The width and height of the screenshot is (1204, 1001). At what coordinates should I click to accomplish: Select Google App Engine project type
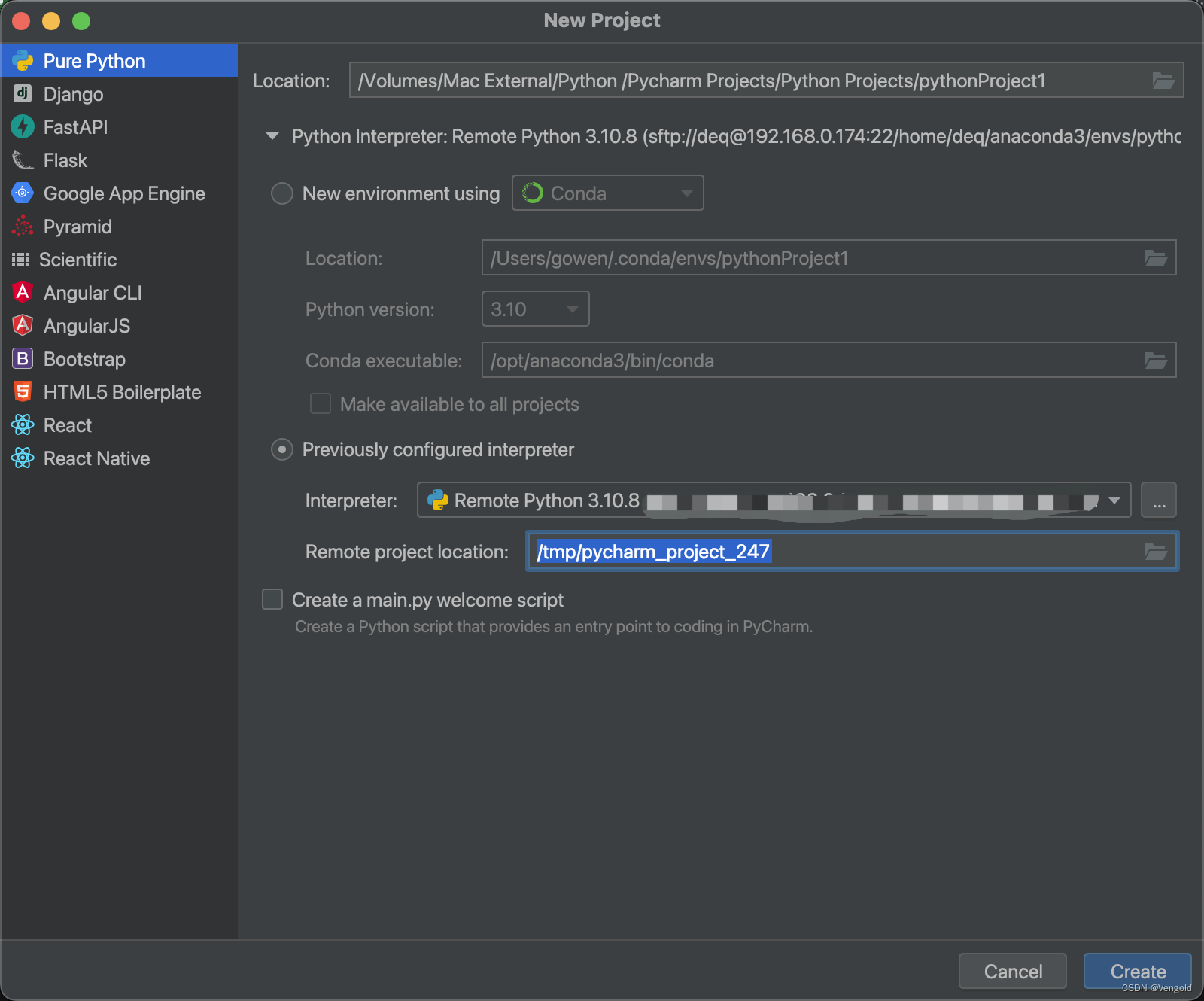(119, 193)
